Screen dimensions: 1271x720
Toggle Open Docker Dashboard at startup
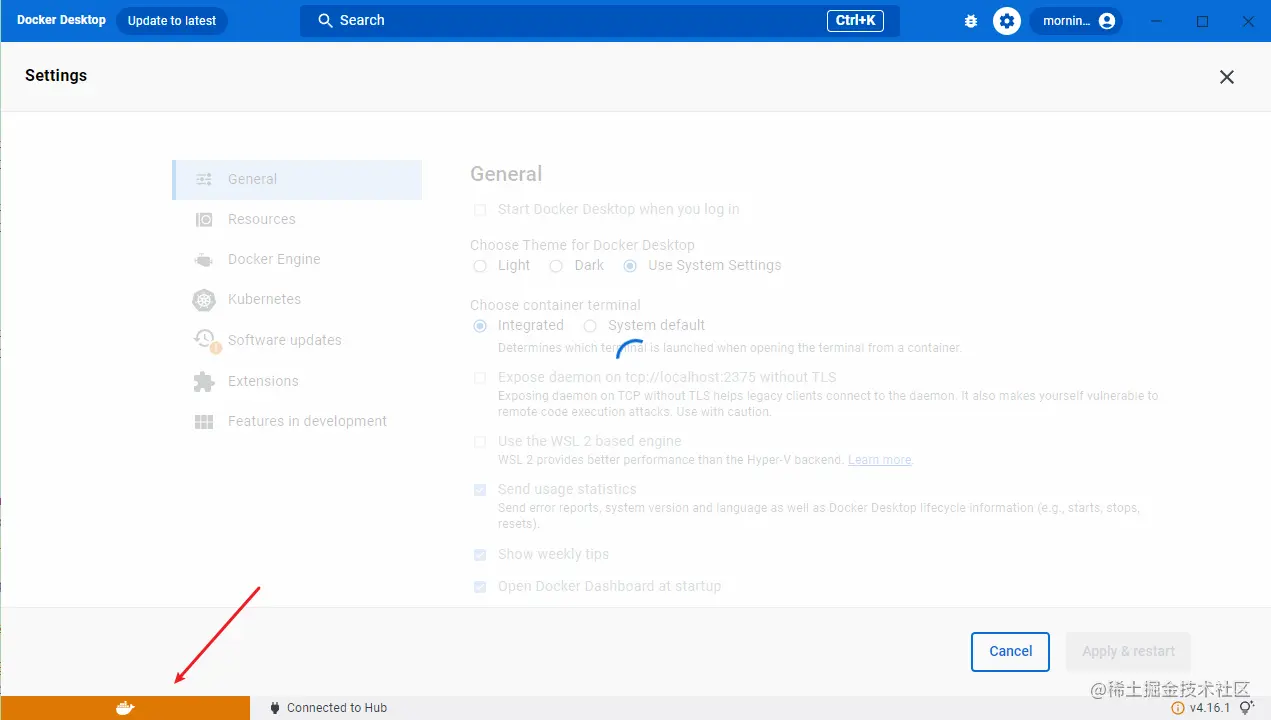pyautogui.click(x=480, y=587)
